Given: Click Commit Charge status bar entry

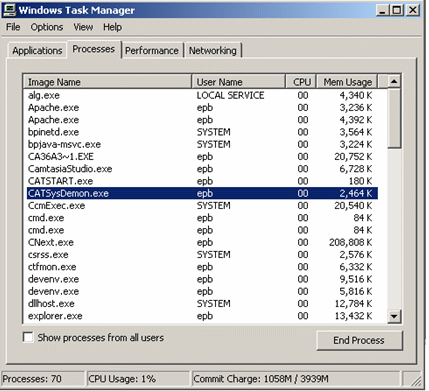Looking at the screenshot, I should click(x=295, y=379).
